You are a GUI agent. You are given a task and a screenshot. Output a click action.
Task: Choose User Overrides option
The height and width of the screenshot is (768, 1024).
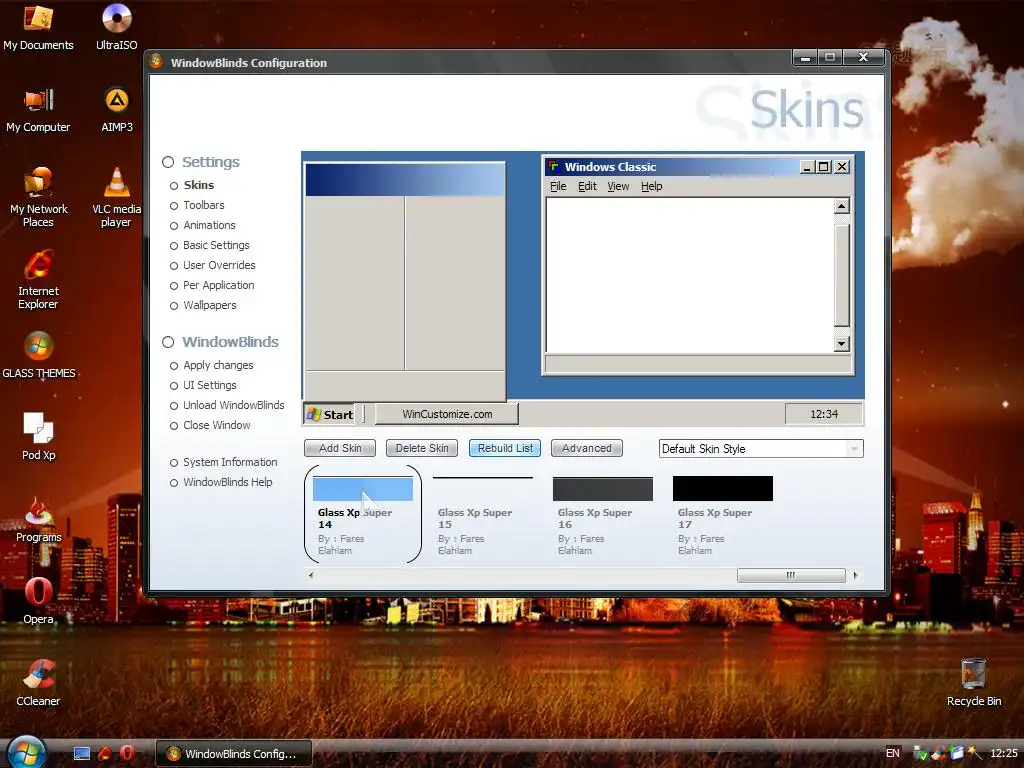(x=219, y=265)
